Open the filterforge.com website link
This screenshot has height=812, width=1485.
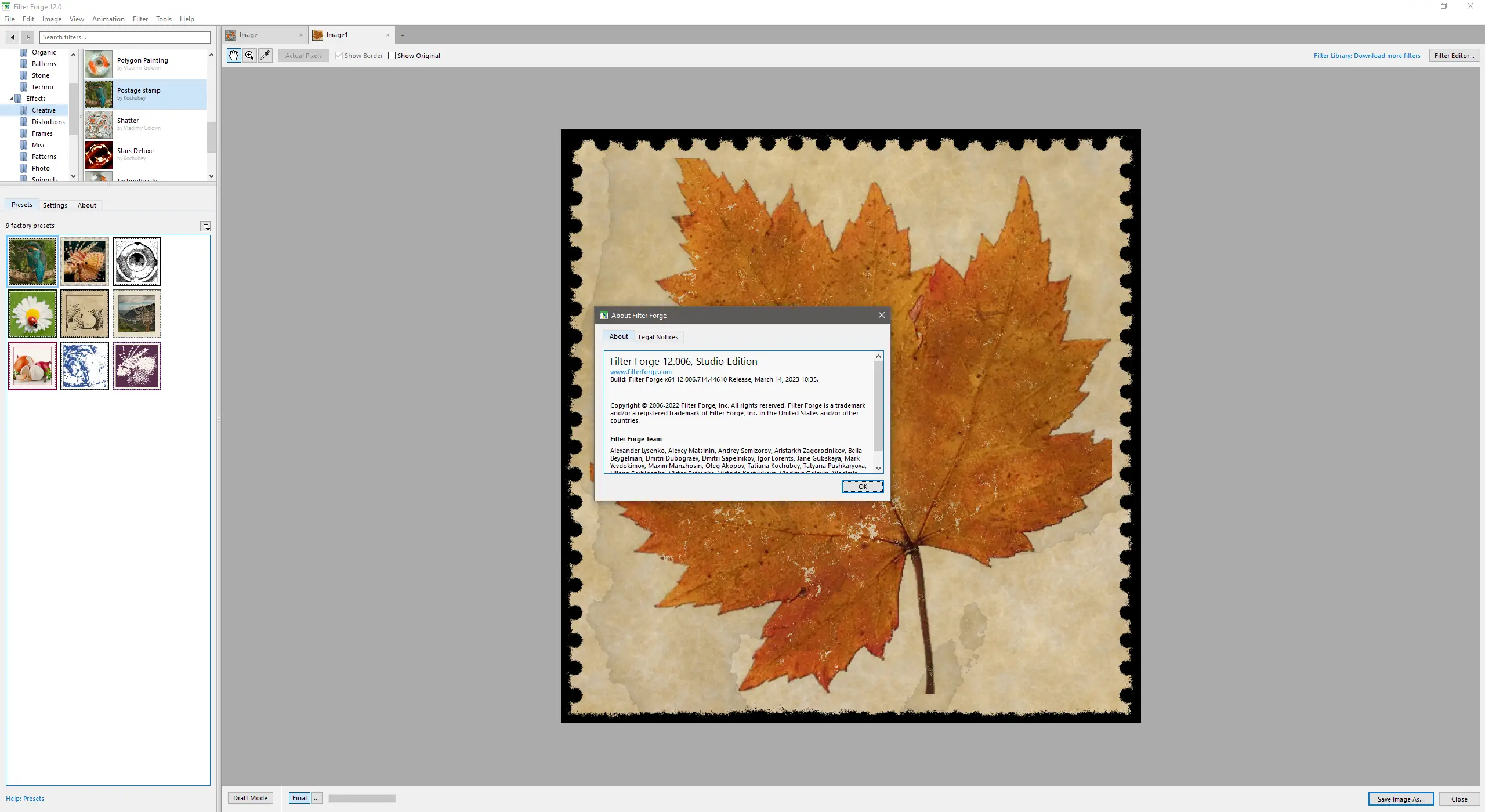click(x=640, y=371)
